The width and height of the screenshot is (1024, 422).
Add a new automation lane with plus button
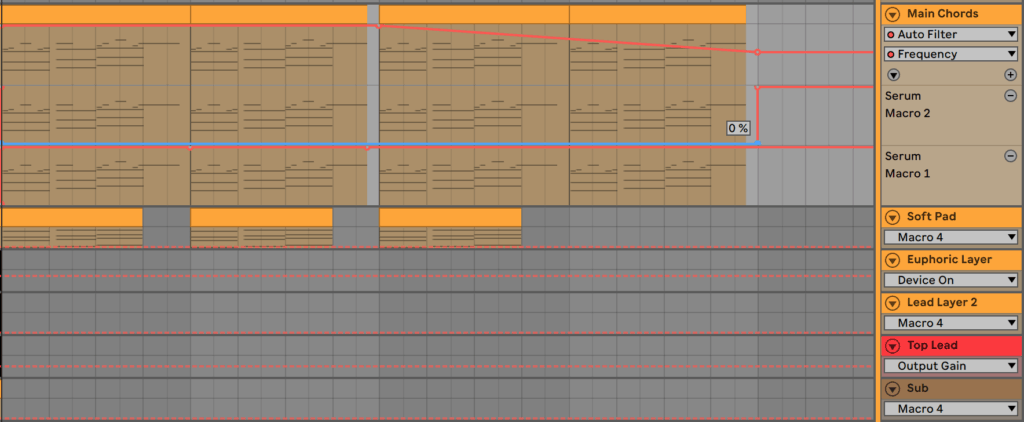click(1010, 75)
